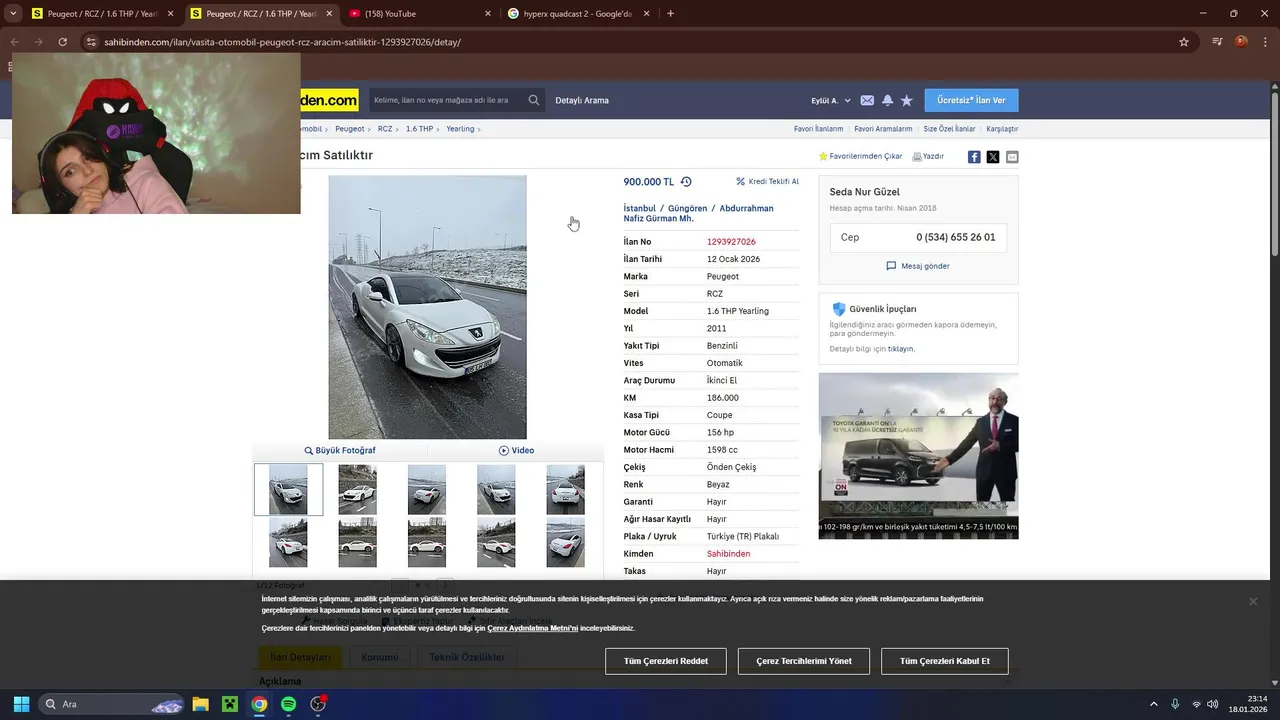Open volume control in system tray

coord(1213,704)
